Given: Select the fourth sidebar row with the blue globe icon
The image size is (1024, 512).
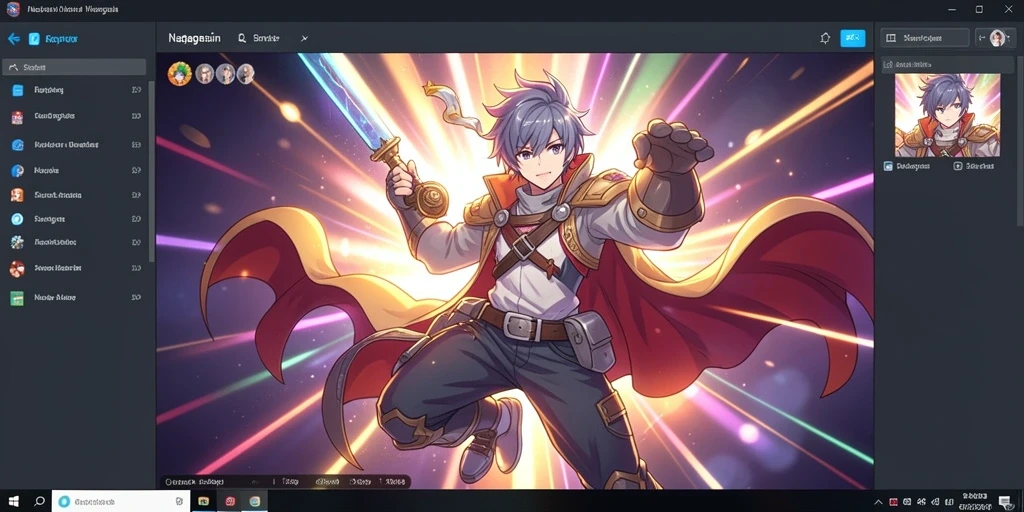Looking at the screenshot, I should pos(76,170).
